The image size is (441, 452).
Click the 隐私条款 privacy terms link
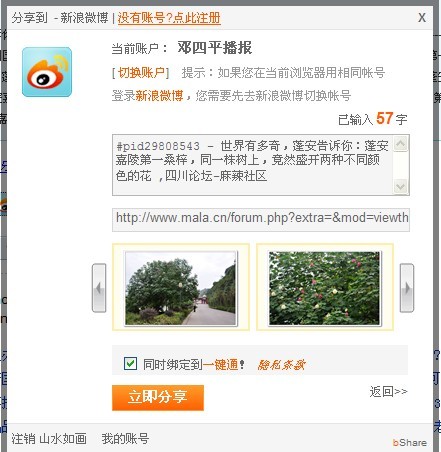281,365
